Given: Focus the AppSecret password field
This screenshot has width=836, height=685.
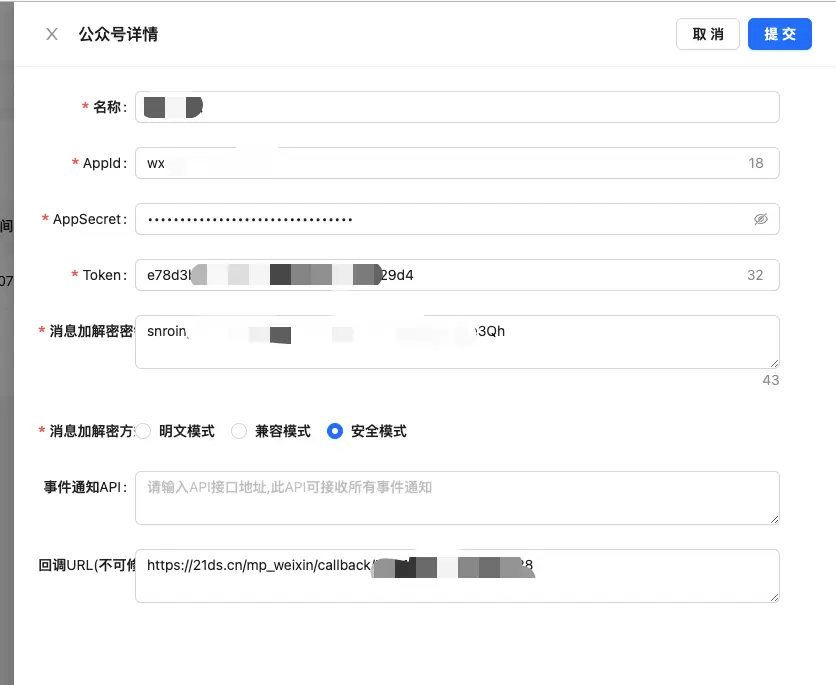Looking at the screenshot, I should pyautogui.click(x=457, y=219).
